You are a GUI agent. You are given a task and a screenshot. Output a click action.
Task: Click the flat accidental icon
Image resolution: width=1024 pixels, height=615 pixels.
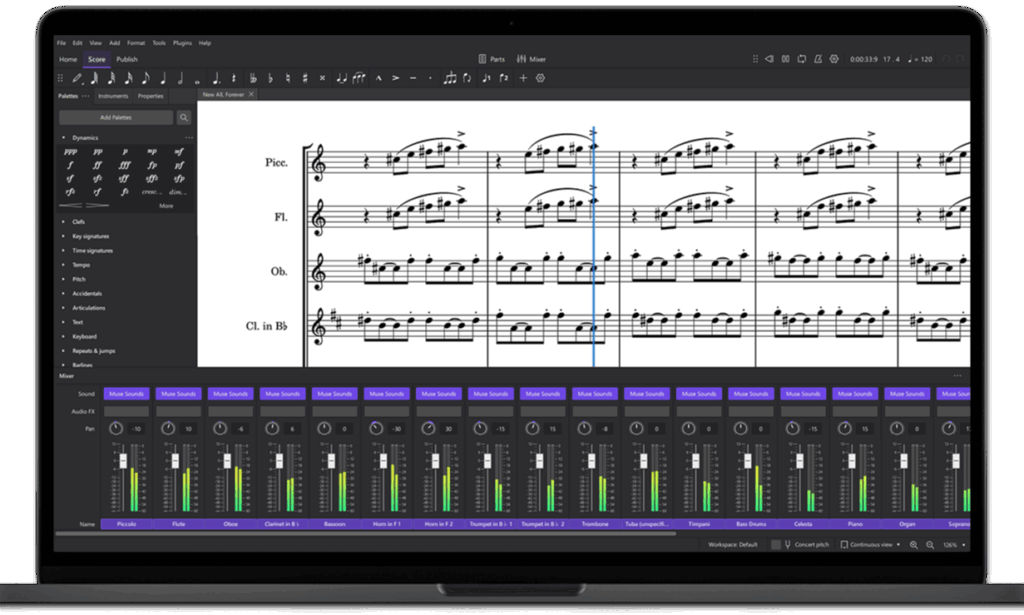[x=270, y=78]
